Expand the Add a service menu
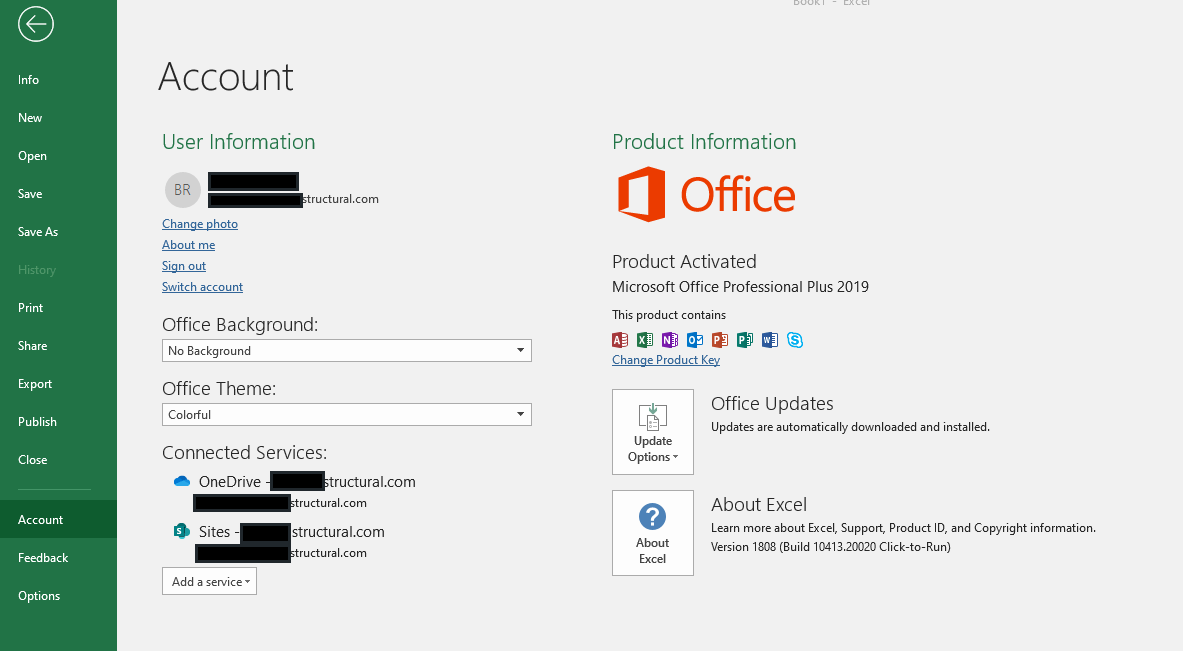1183x651 pixels. click(x=209, y=582)
